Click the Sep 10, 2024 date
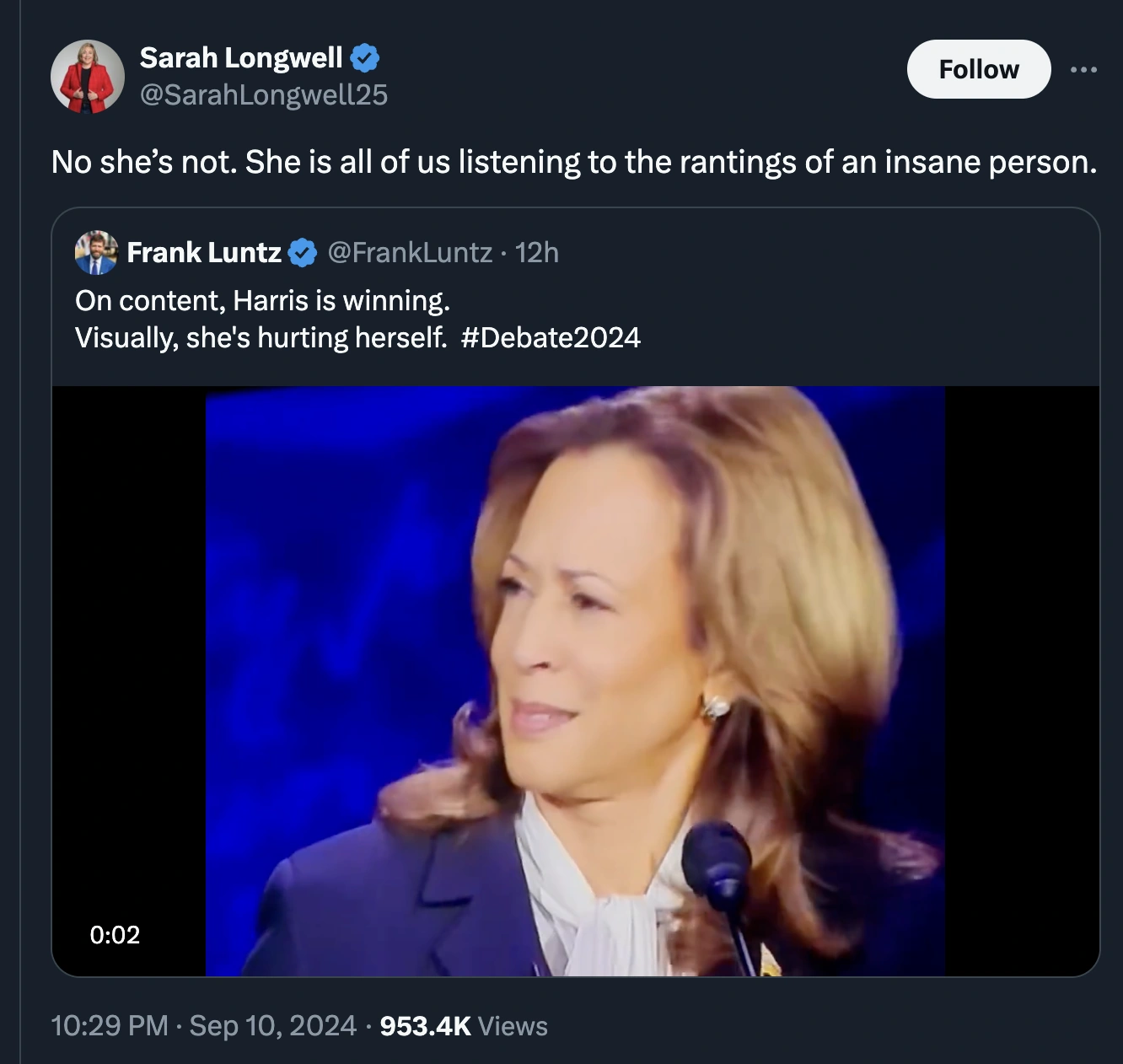The height and width of the screenshot is (1064, 1123). (272, 1026)
